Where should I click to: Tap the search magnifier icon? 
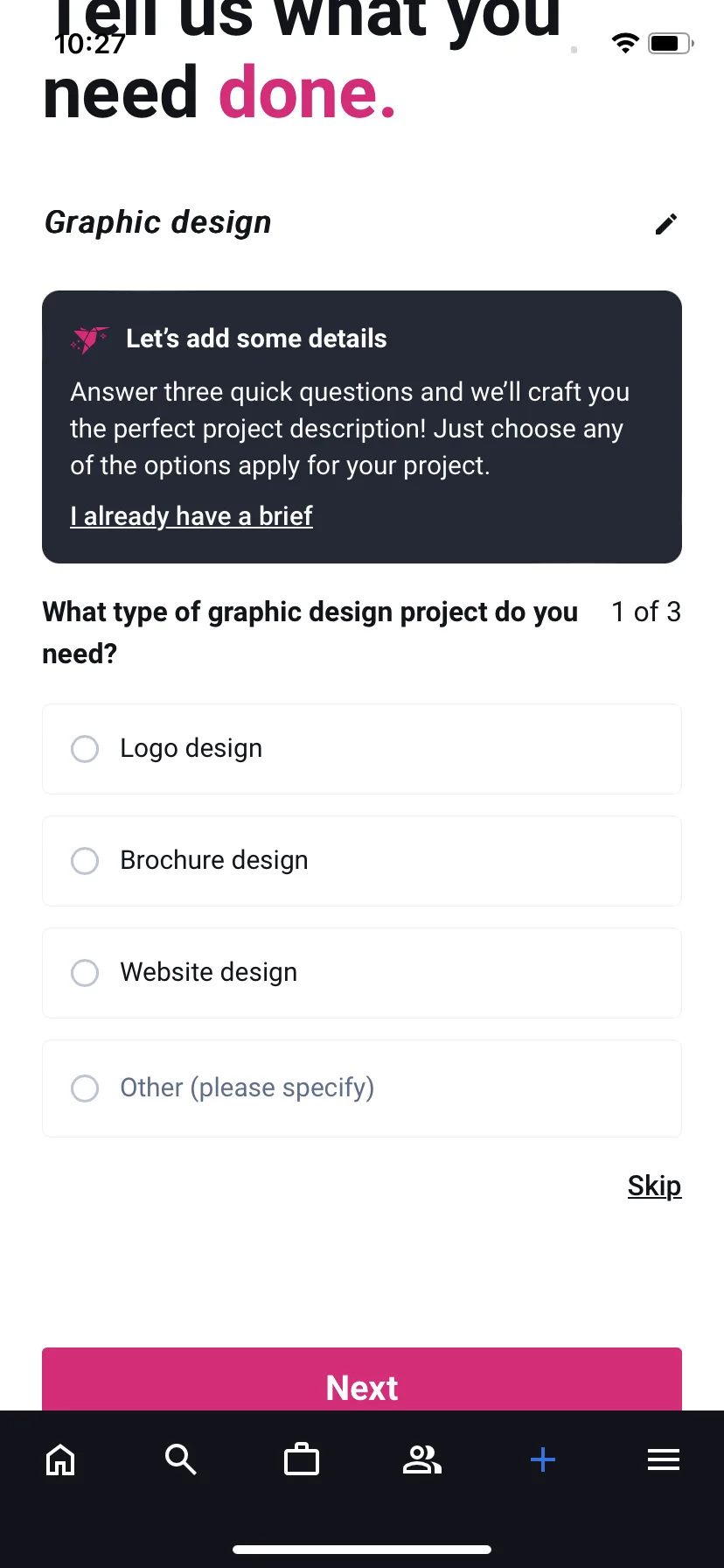click(x=181, y=1459)
